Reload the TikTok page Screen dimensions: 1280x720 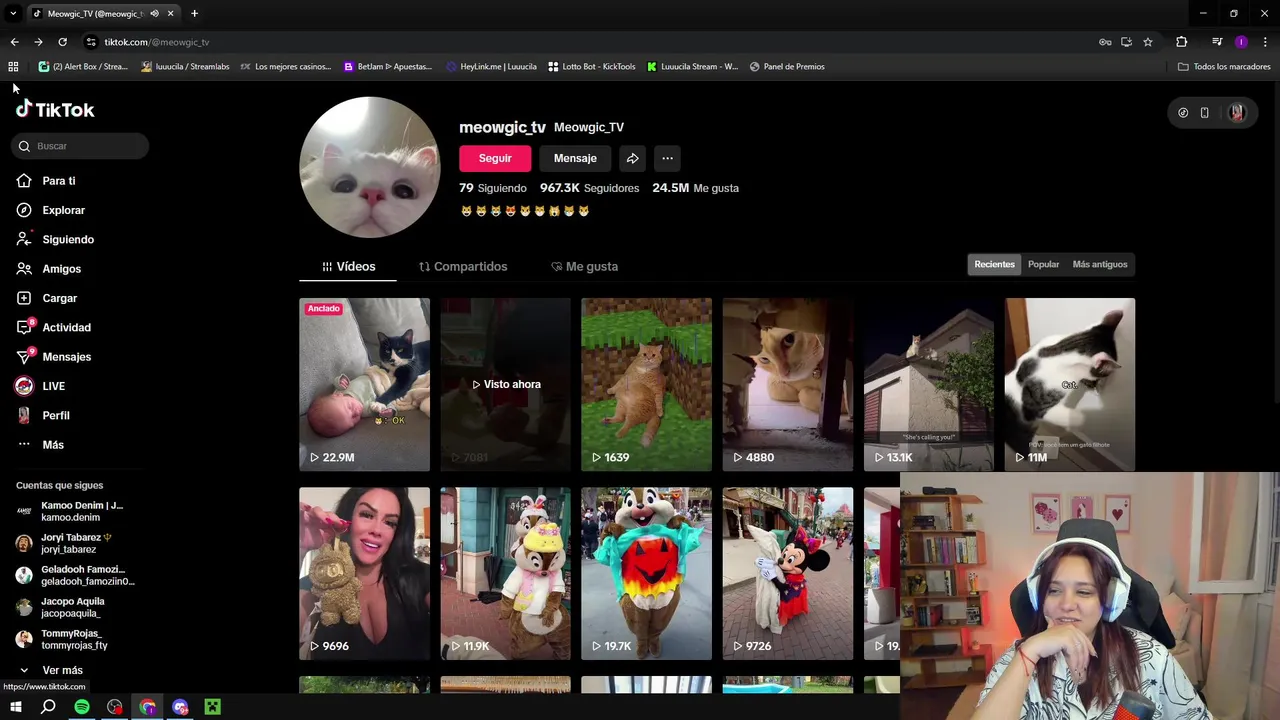[62, 42]
